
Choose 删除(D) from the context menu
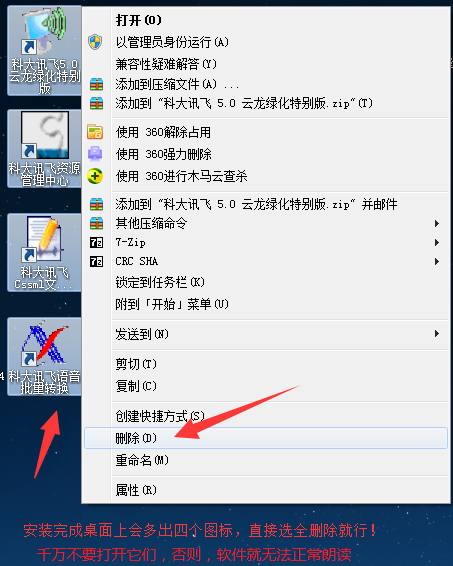[x=266, y=438]
